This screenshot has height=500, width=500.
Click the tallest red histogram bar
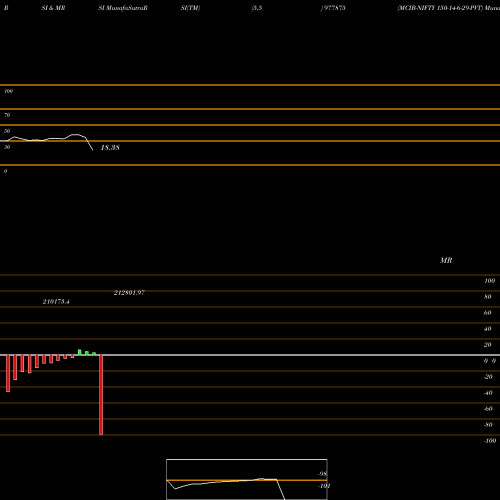(101, 395)
